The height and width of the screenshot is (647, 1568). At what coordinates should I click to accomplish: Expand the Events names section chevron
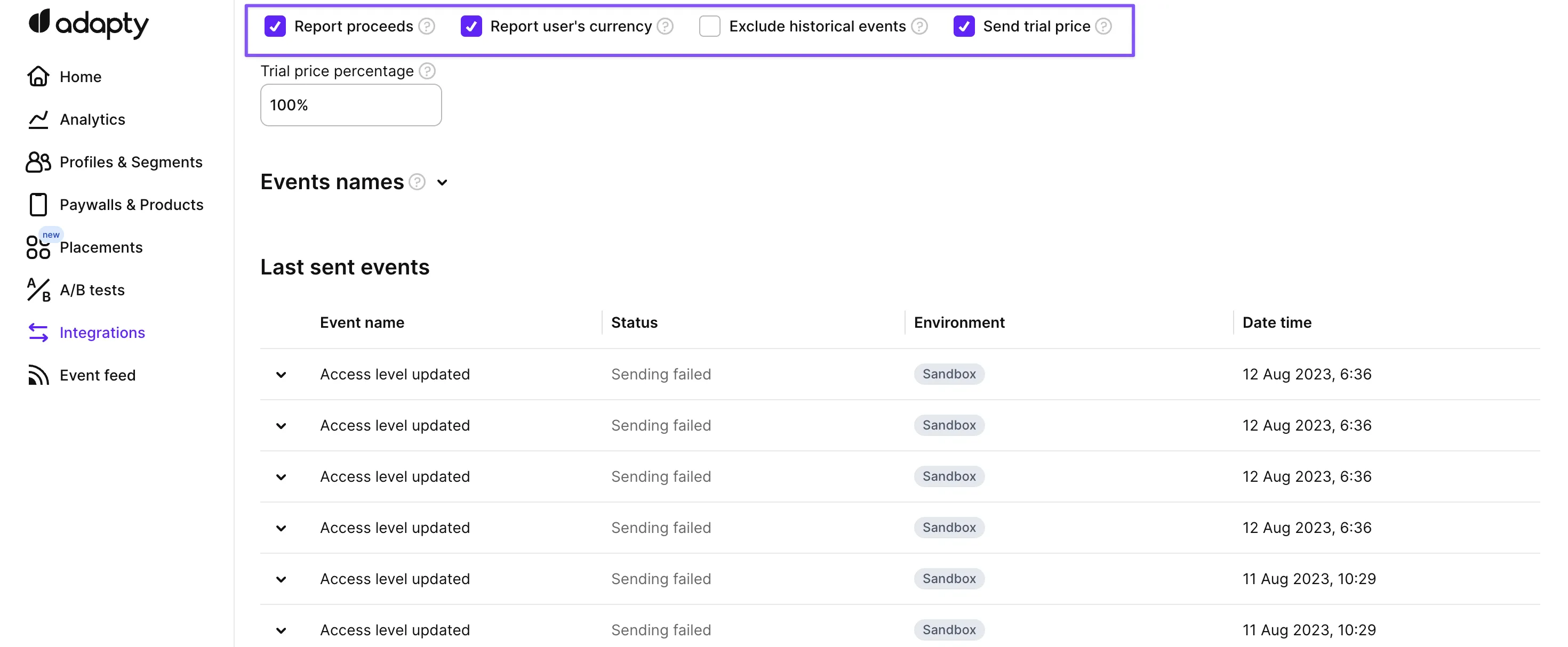443,182
